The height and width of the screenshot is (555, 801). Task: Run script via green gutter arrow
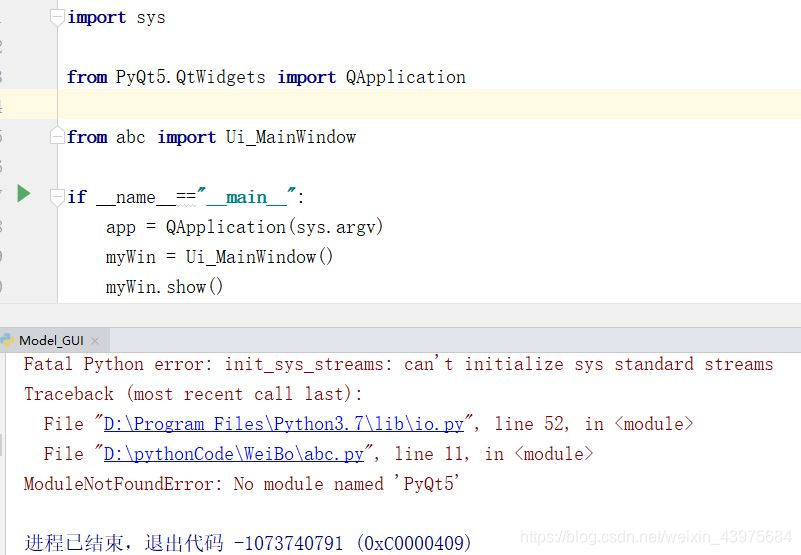23,194
